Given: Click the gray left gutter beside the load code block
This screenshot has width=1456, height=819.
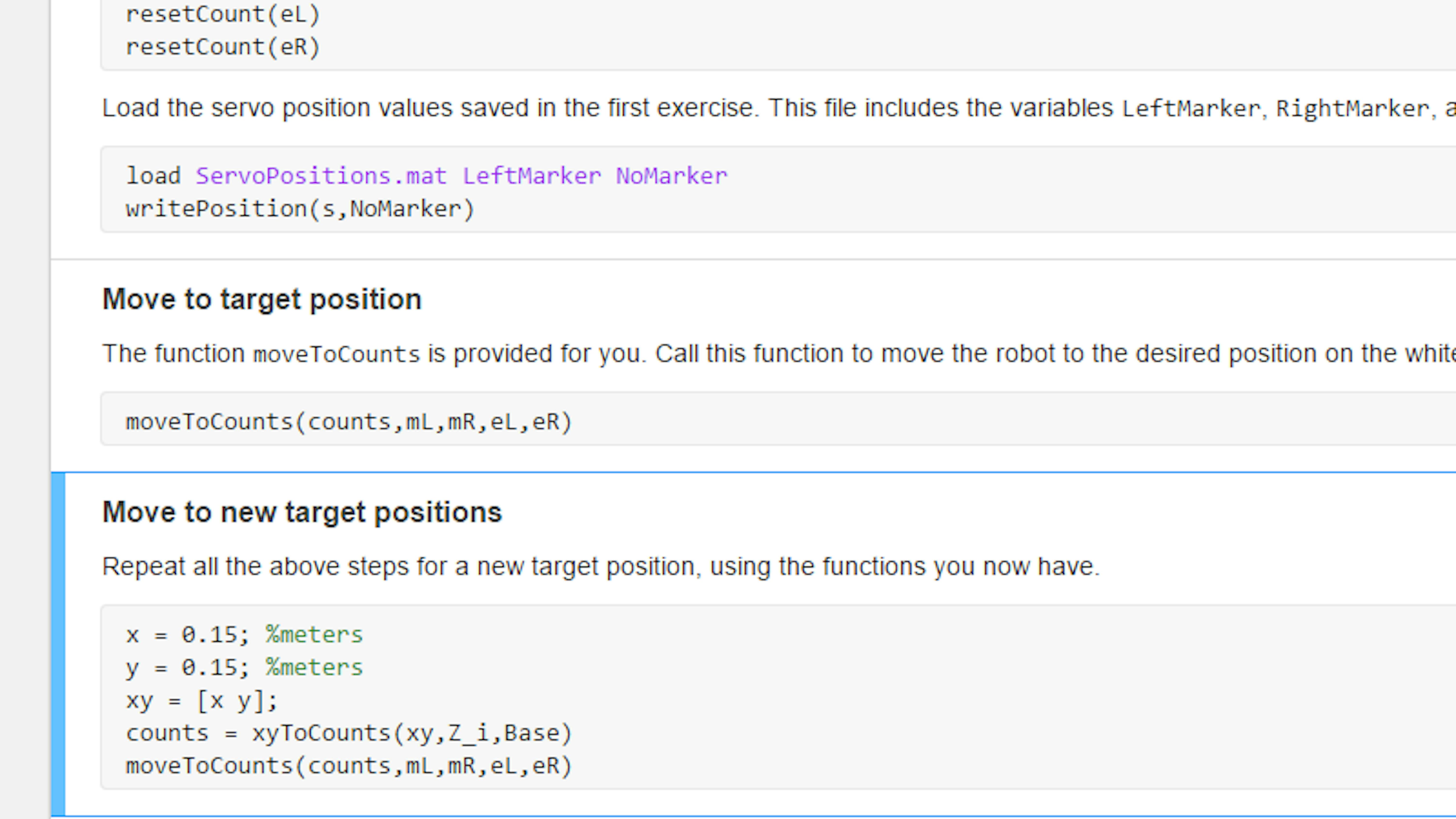Looking at the screenshot, I should point(25,189).
